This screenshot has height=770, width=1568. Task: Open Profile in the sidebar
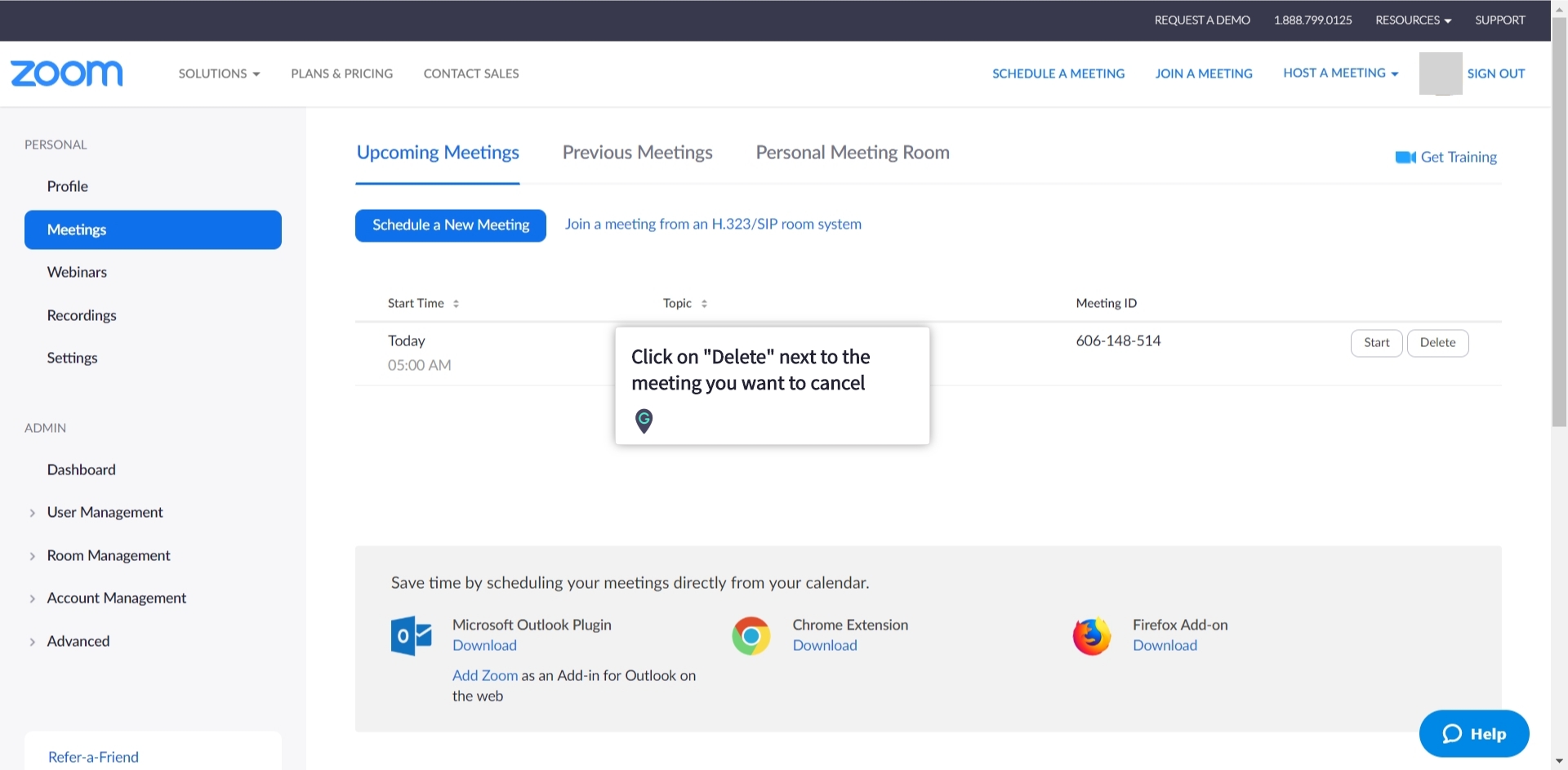click(68, 186)
